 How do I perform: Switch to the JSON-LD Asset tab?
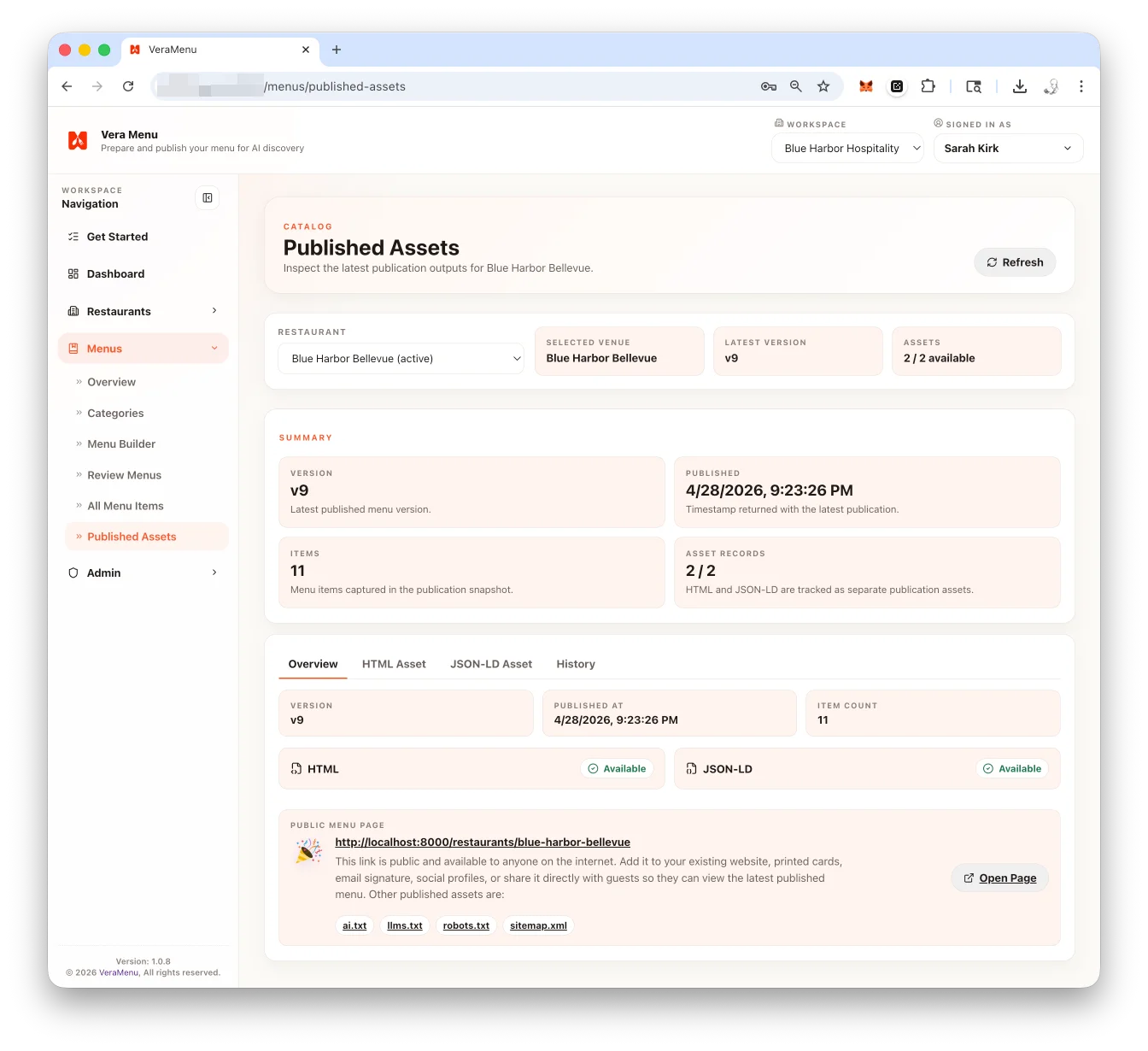point(491,664)
